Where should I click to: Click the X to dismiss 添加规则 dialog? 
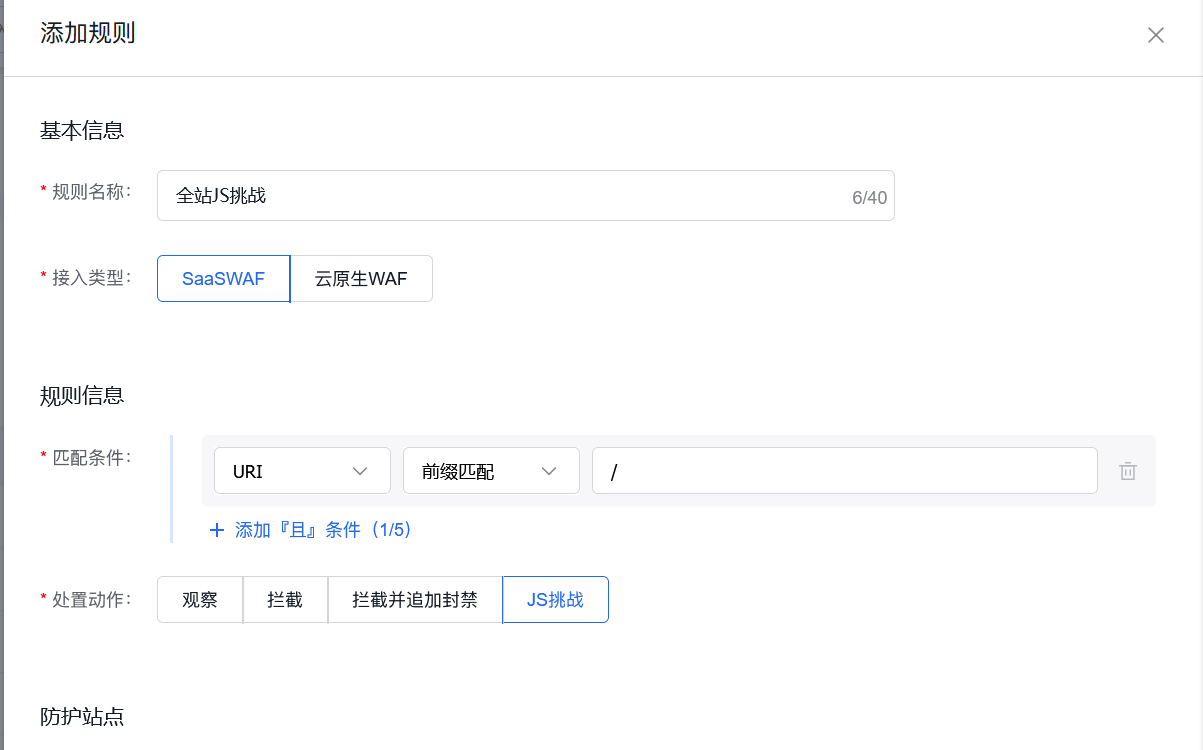coord(1155,35)
